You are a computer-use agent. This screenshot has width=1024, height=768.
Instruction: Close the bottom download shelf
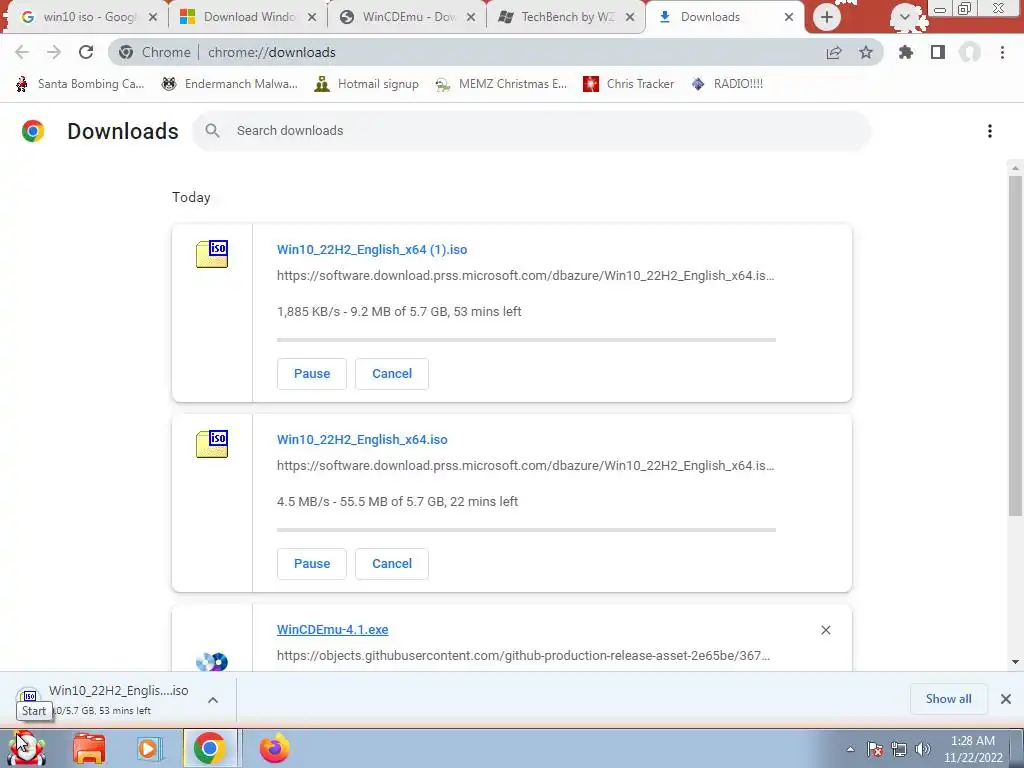point(1006,699)
